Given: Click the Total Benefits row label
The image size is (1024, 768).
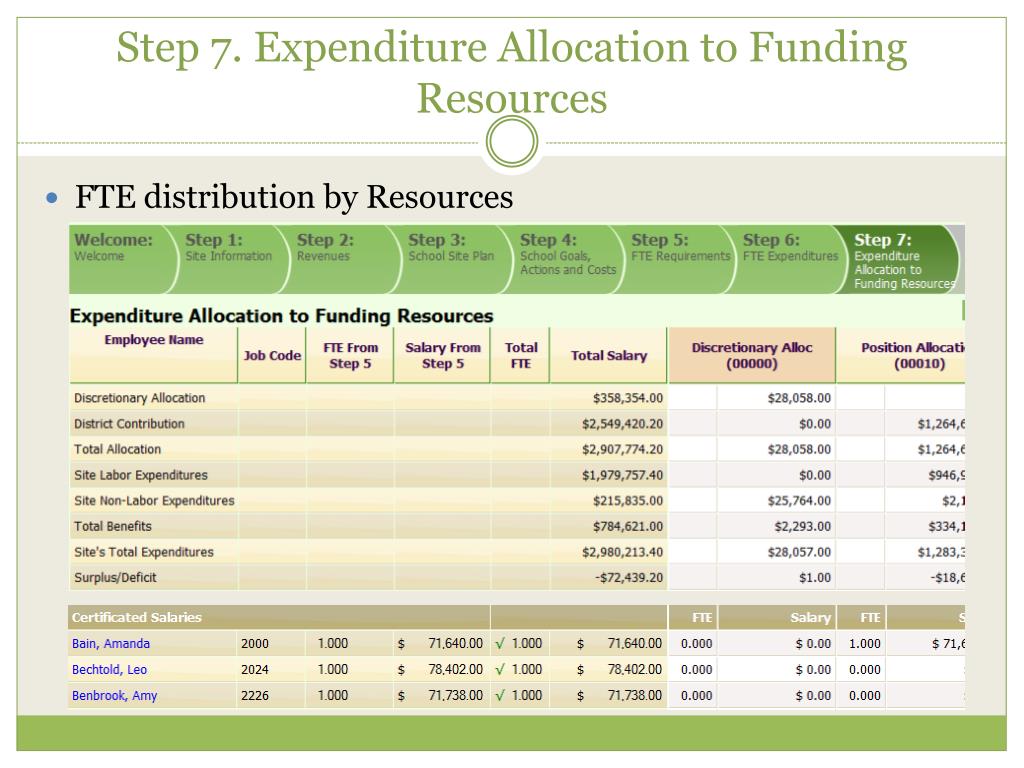Looking at the screenshot, I should tap(112, 526).
